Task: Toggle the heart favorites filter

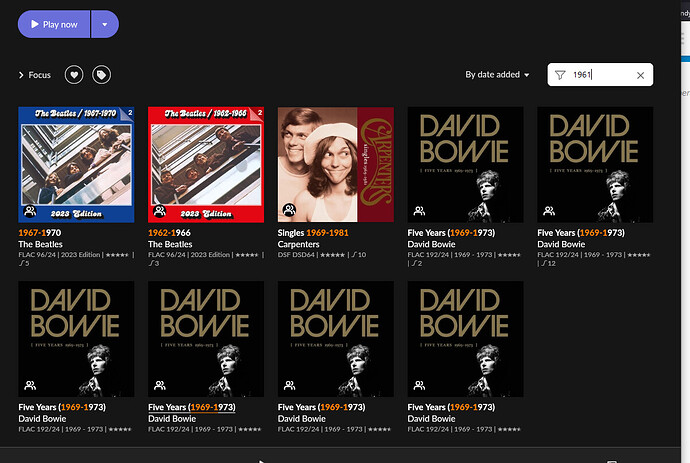Action: tap(74, 75)
